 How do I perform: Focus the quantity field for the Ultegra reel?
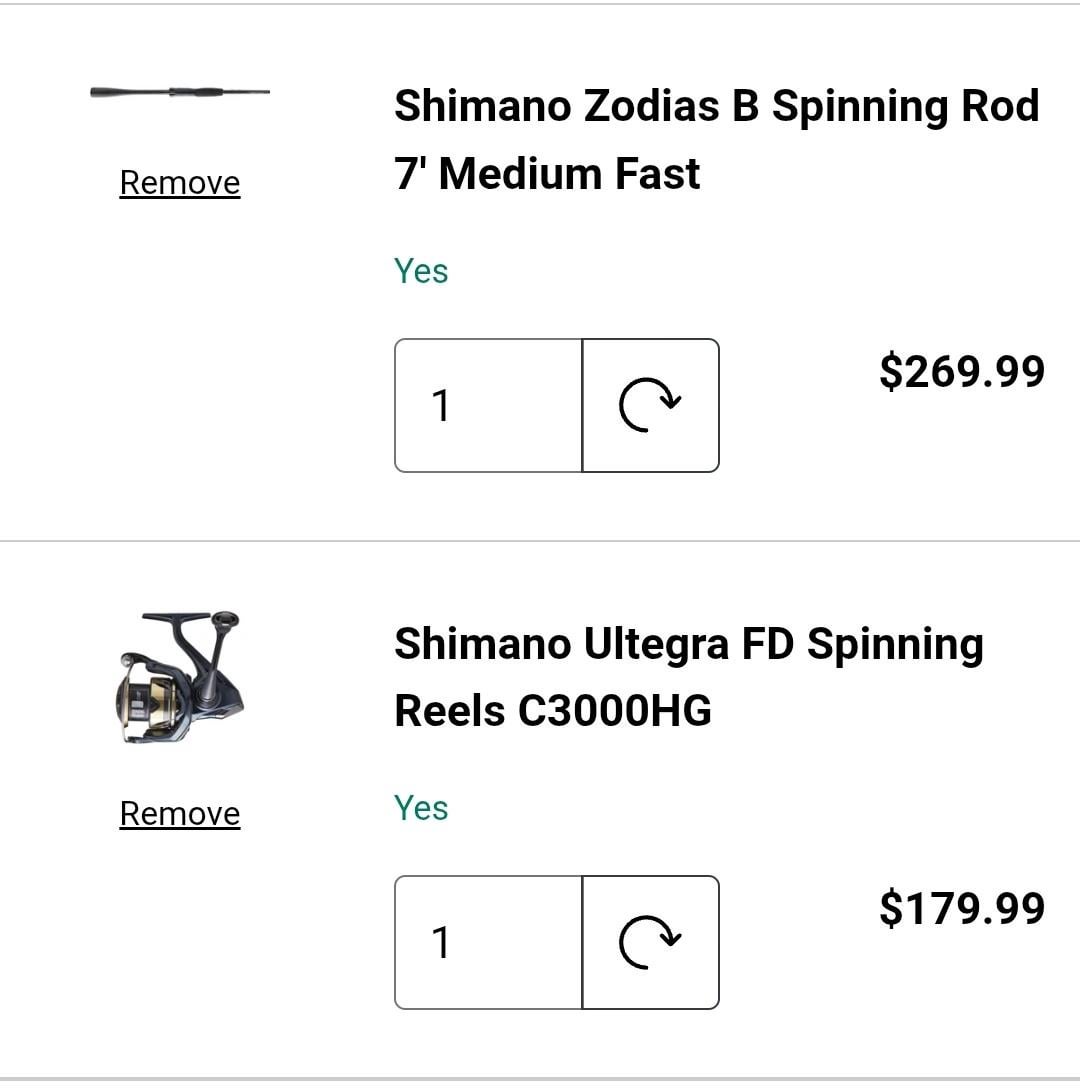coord(488,942)
